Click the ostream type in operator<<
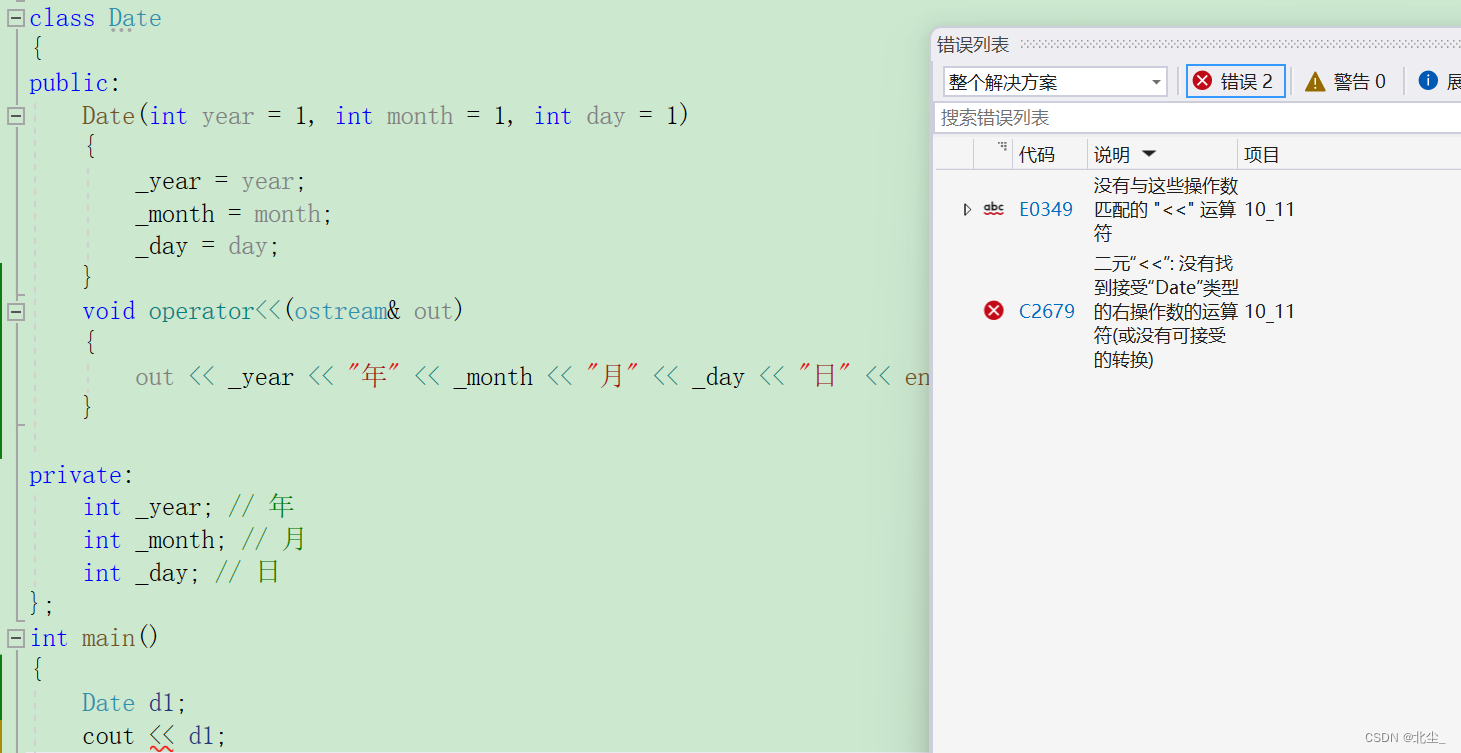 point(341,311)
